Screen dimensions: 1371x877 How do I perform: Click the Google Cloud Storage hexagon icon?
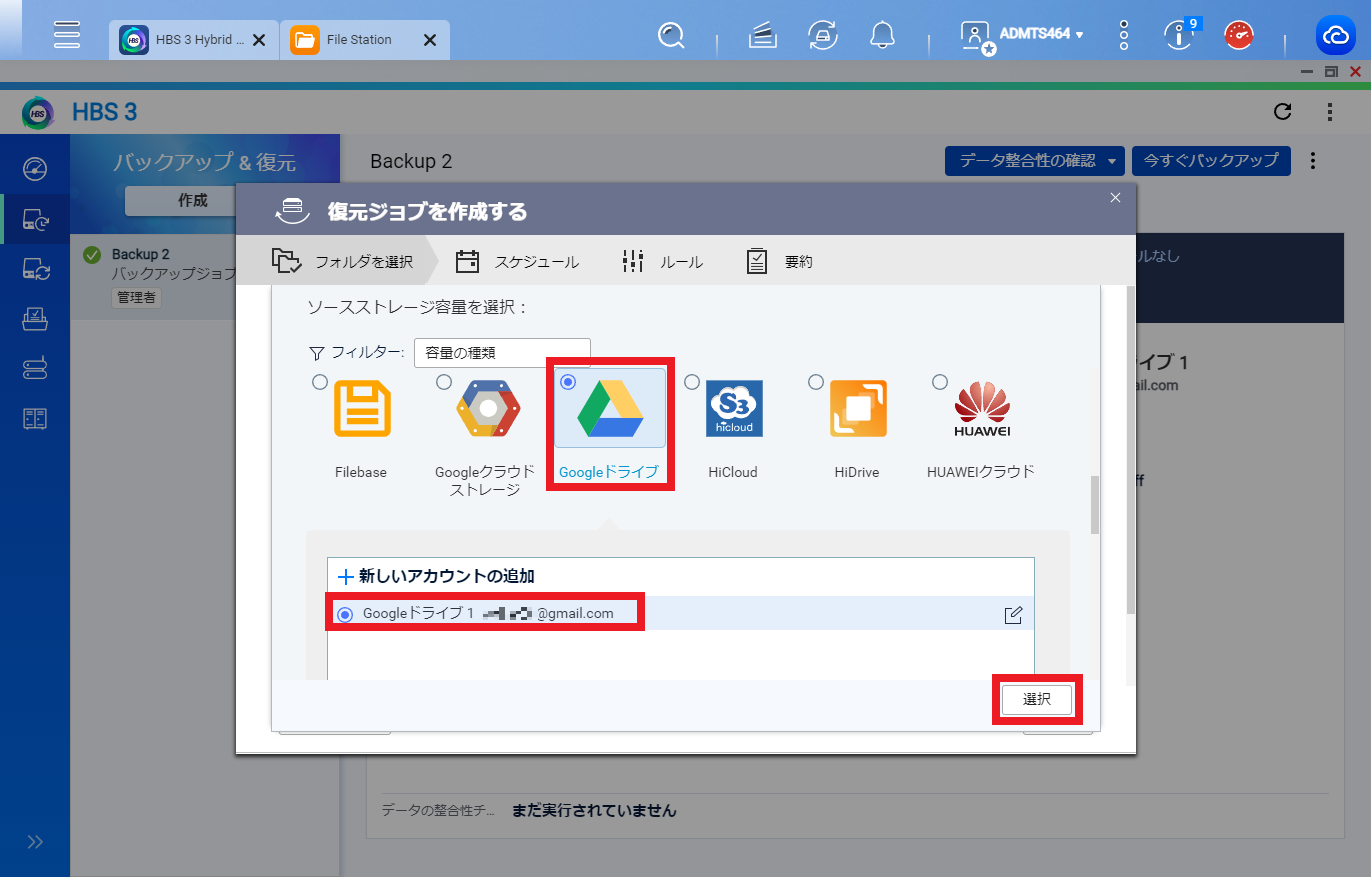488,409
